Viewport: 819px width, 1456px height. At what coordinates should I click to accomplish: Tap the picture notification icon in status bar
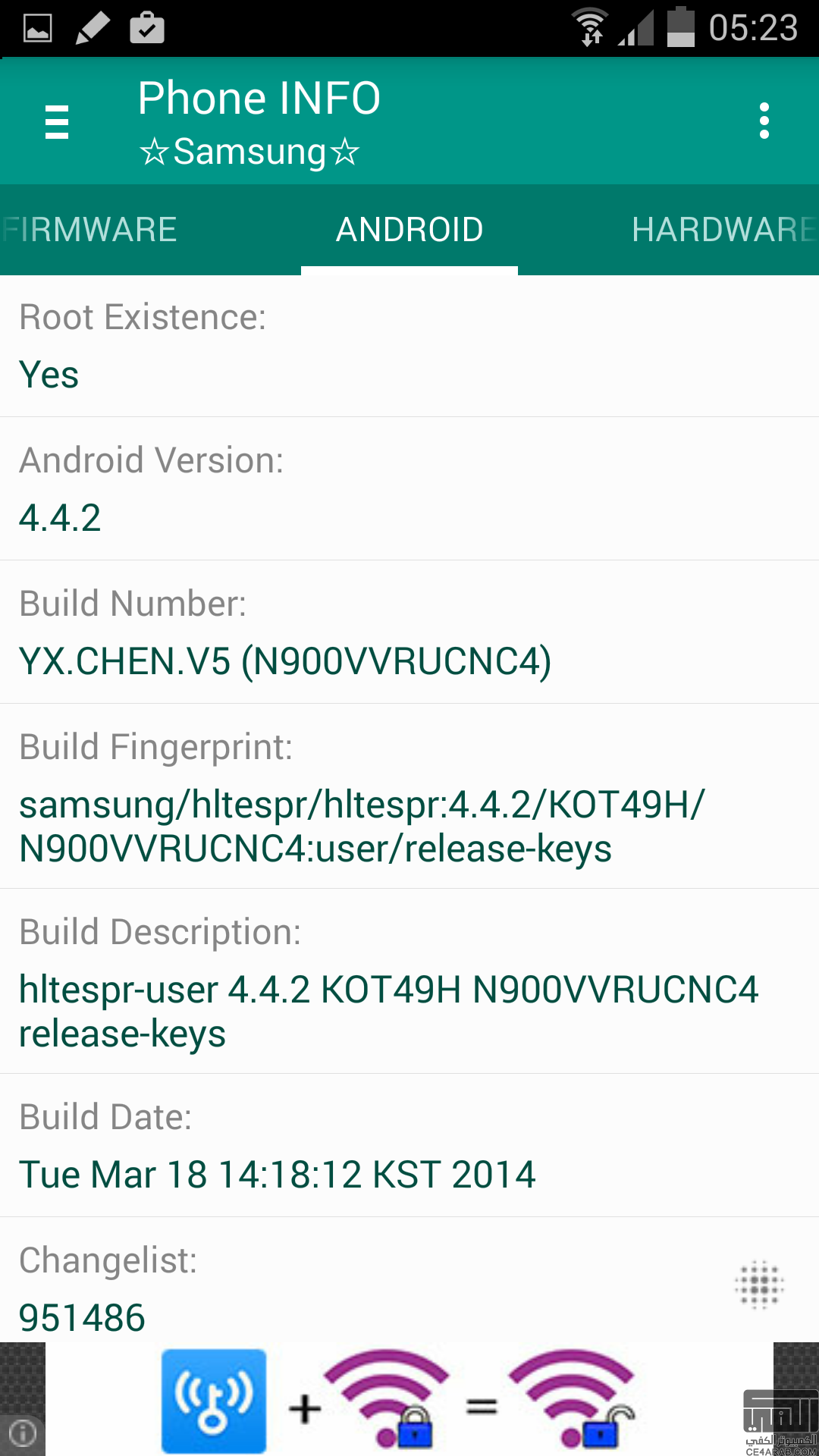(x=37, y=29)
